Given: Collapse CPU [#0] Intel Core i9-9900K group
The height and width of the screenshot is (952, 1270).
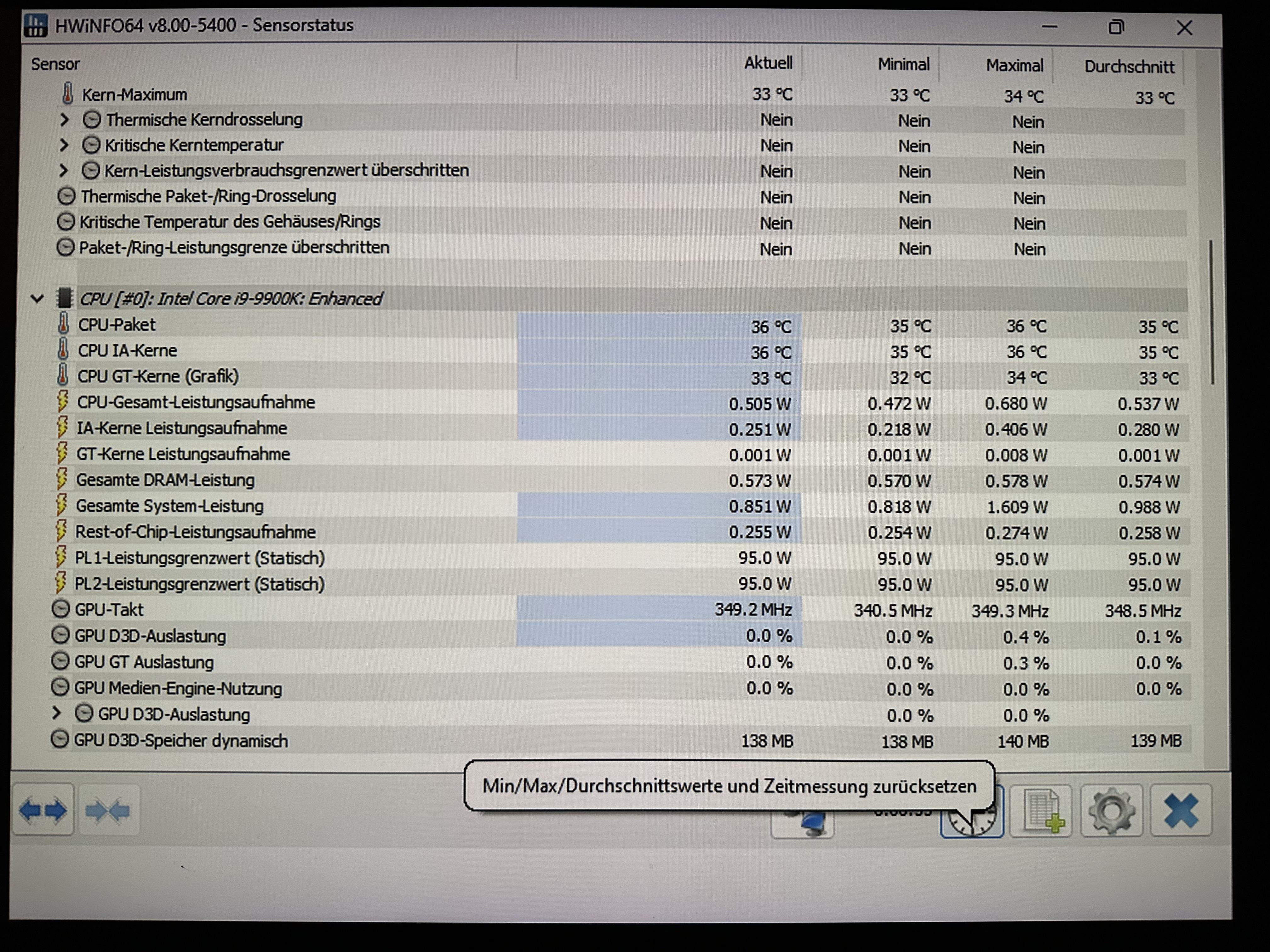Looking at the screenshot, I should click(x=37, y=298).
